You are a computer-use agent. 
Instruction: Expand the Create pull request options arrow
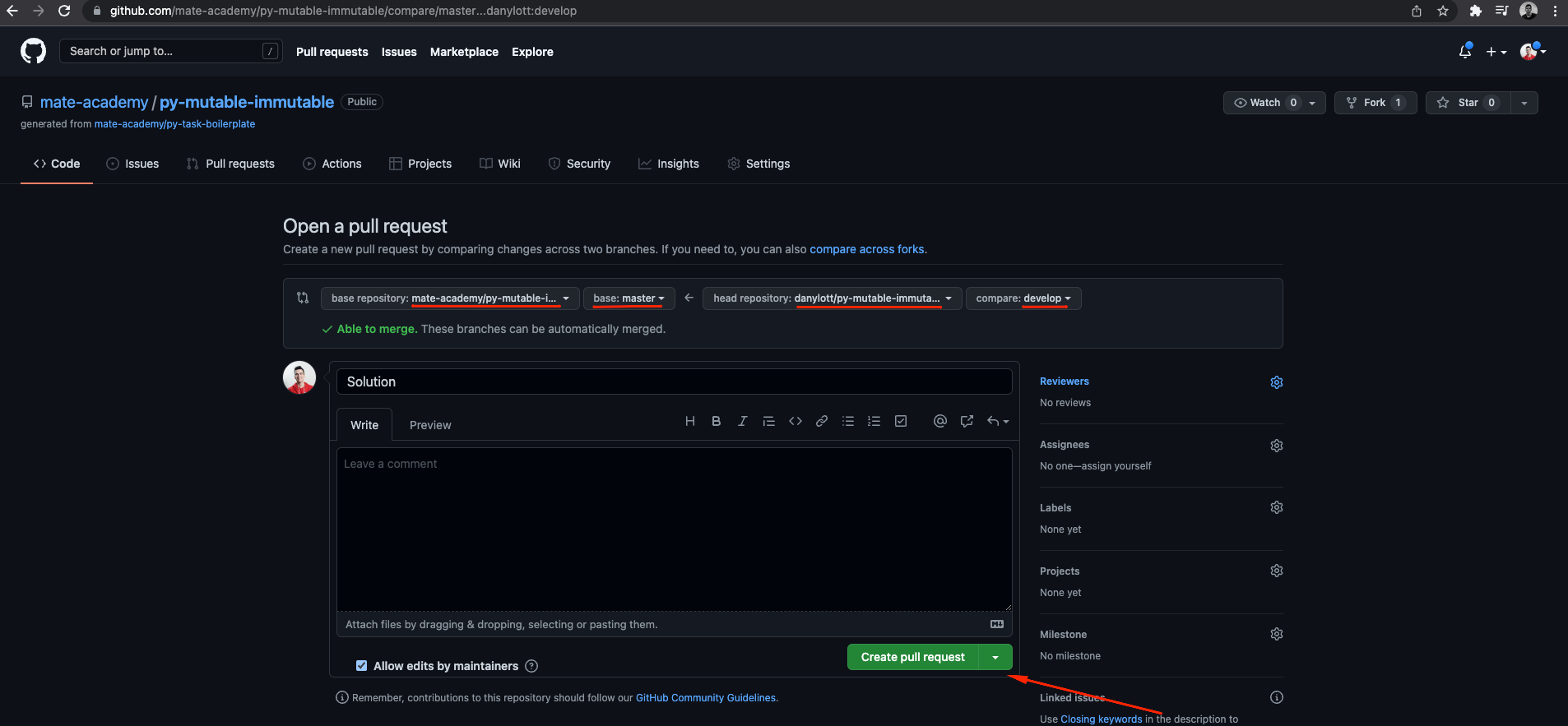(x=995, y=657)
